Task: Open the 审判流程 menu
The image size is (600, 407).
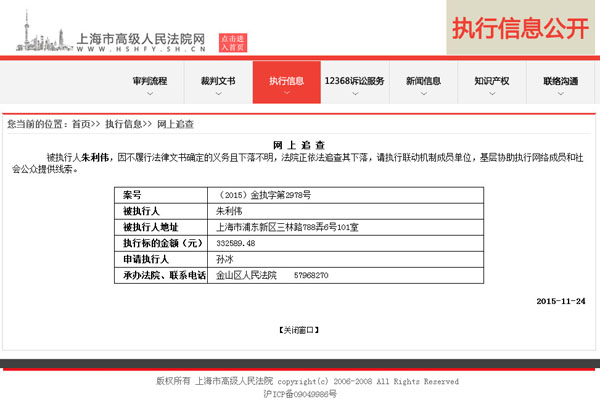Action: [150, 81]
